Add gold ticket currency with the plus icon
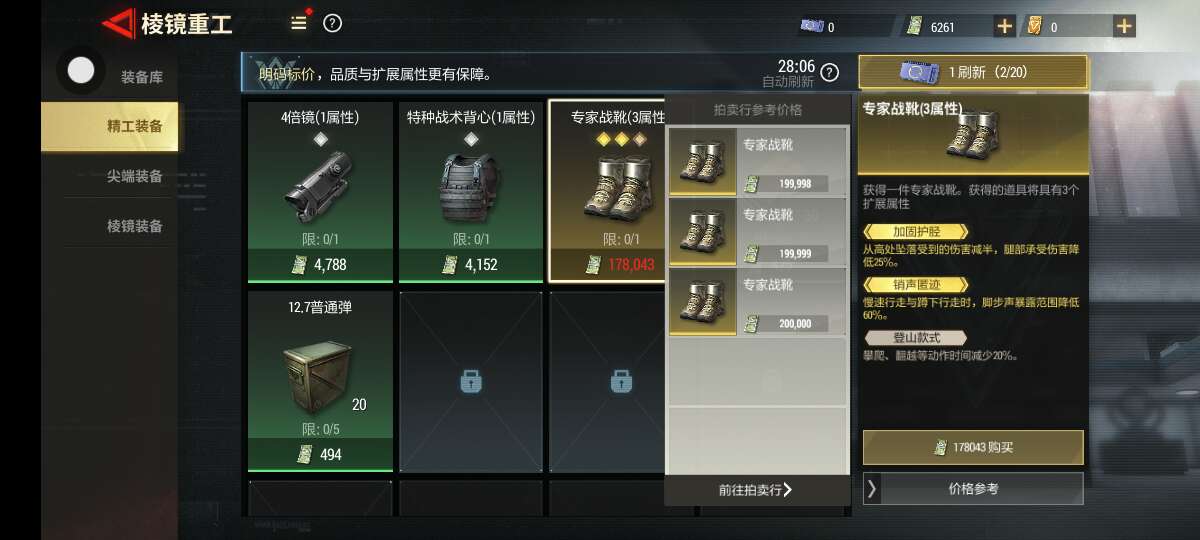Image resolution: width=1200 pixels, height=540 pixels. coord(1124,26)
